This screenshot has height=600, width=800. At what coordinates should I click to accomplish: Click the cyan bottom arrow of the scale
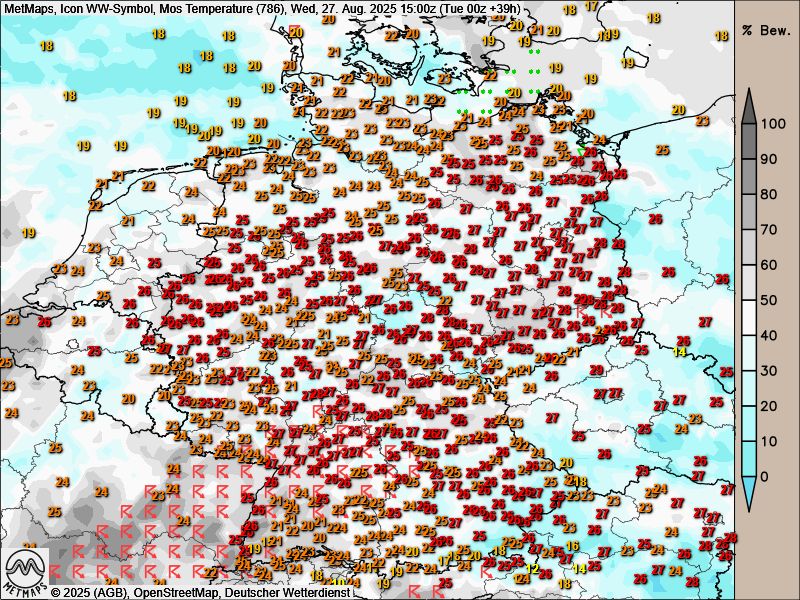[x=748, y=492]
